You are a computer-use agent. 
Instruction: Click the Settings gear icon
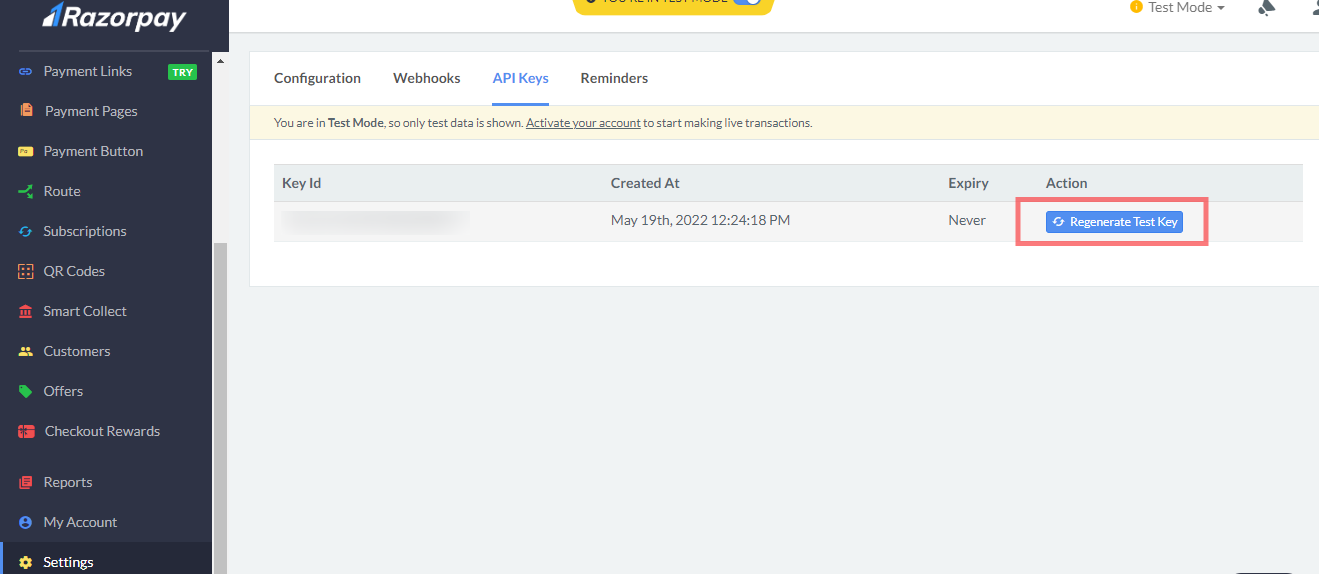pyautogui.click(x=26, y=562)
